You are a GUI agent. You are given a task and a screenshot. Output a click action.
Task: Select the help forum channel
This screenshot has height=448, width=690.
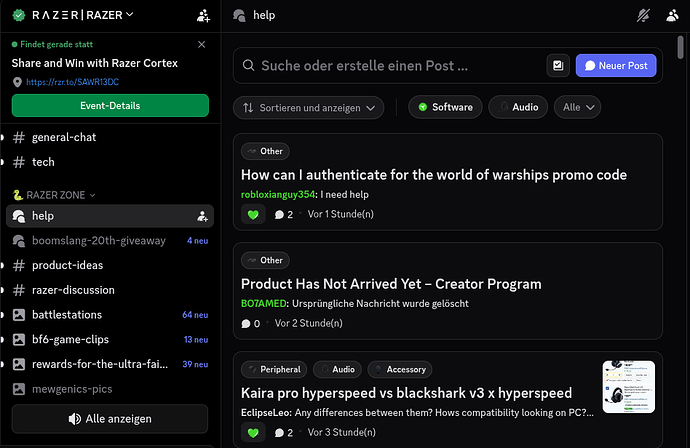tap(110, 216)
